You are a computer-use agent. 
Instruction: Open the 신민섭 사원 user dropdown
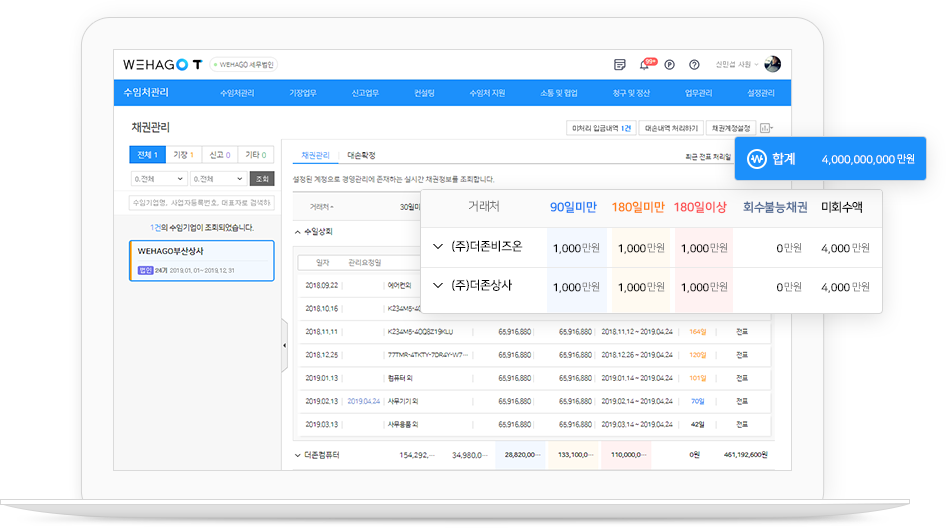click(737, 65)
